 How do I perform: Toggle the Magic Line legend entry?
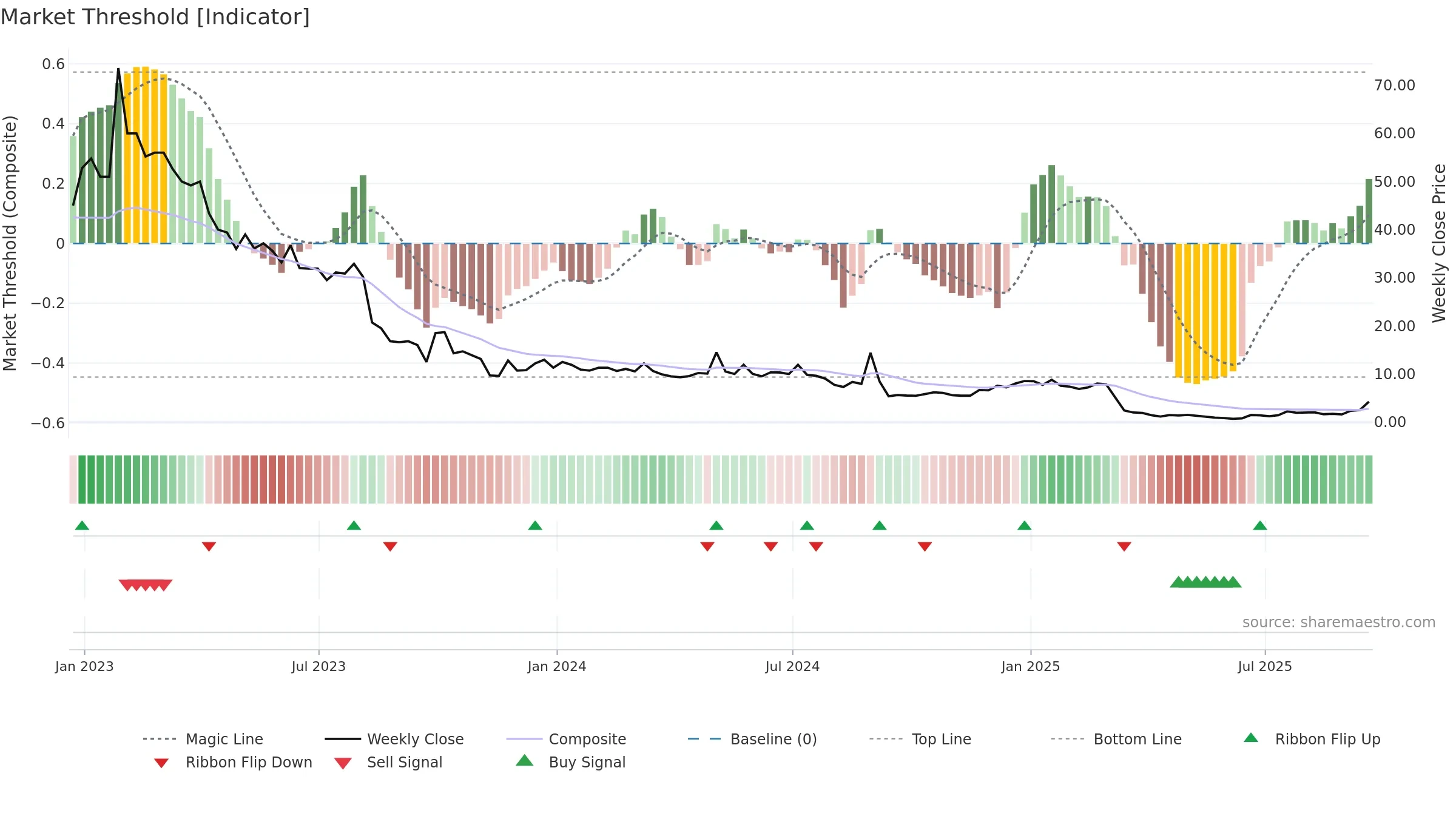pyautogui.click(x=203, y=739)
